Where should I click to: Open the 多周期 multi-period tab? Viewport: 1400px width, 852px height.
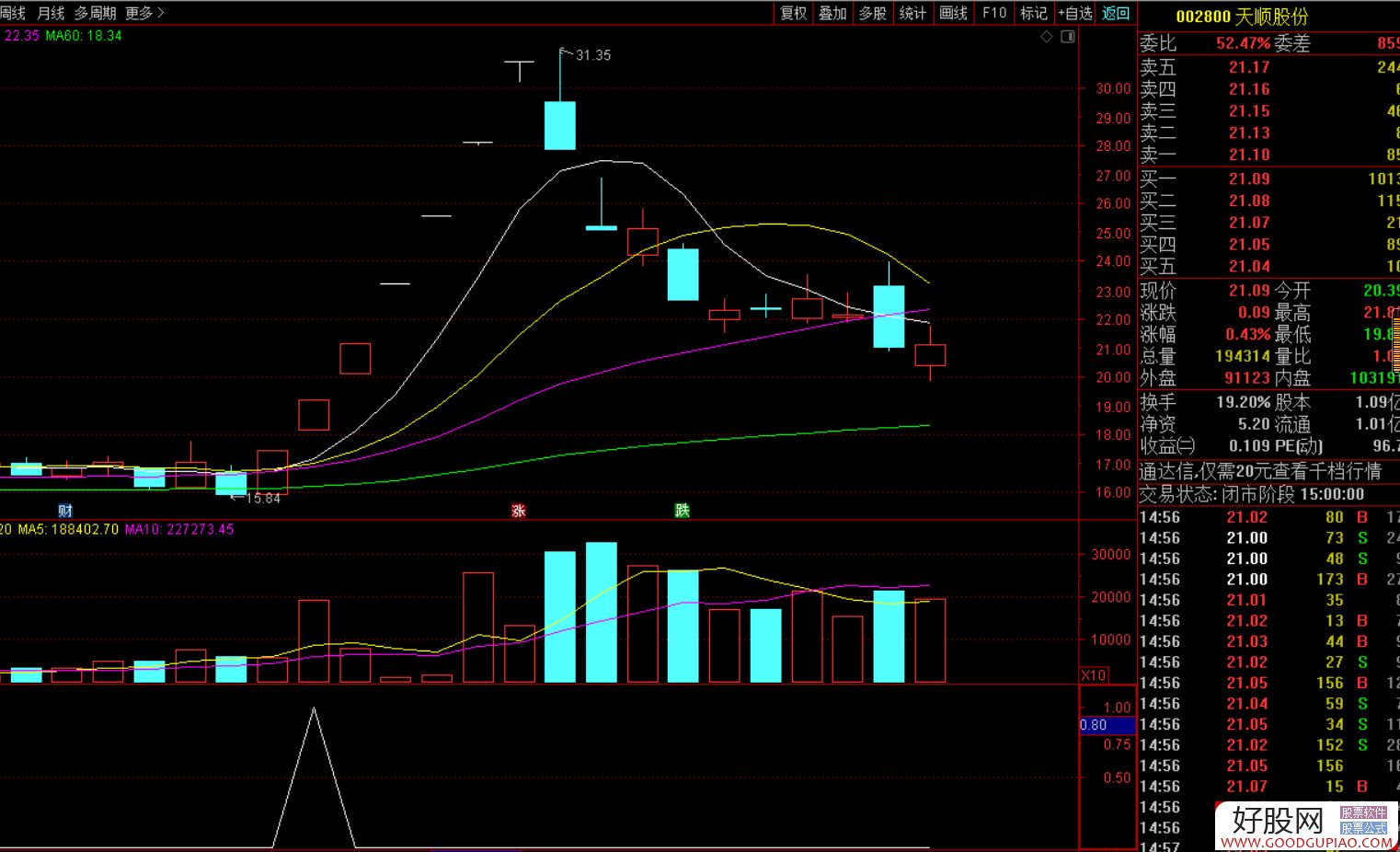pyautogui.click(x=96, y=13)
